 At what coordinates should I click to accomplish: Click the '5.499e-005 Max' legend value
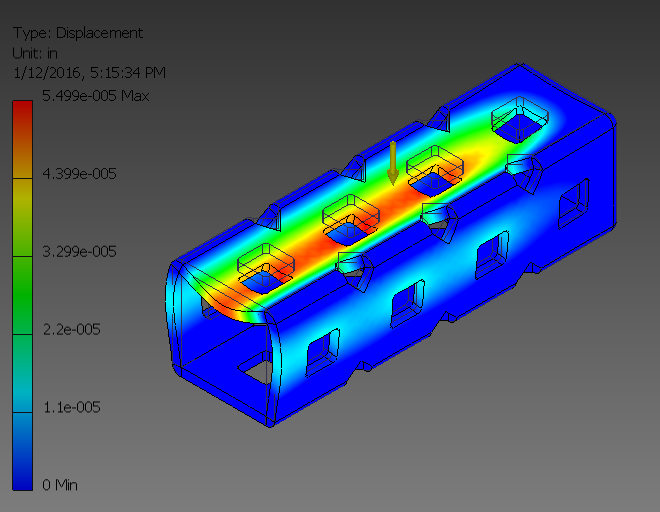click(96, 96)
